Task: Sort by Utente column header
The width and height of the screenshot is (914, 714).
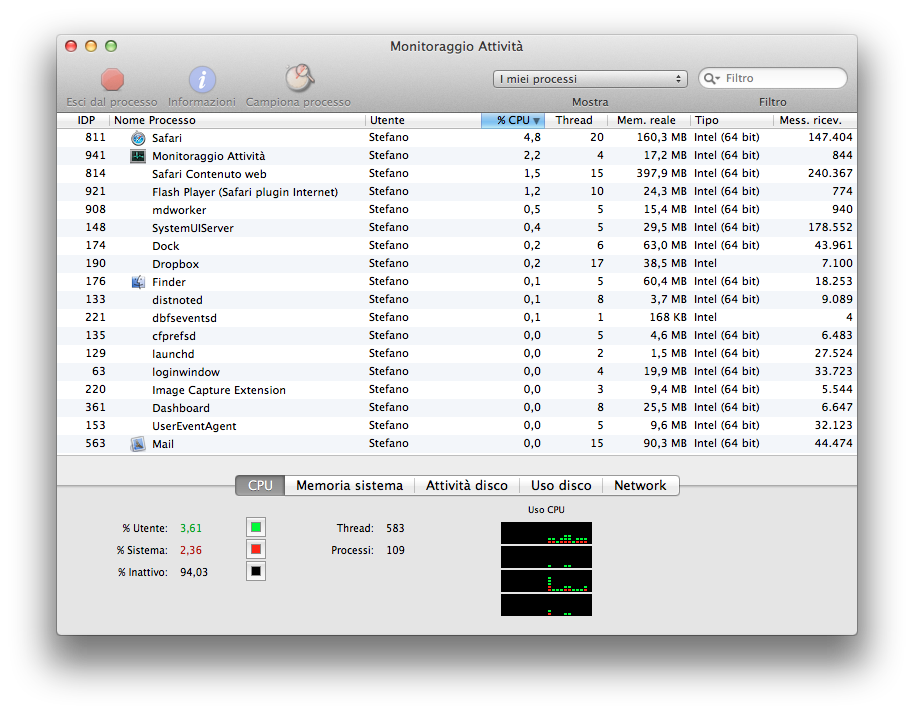Action: tap(423, 120)
